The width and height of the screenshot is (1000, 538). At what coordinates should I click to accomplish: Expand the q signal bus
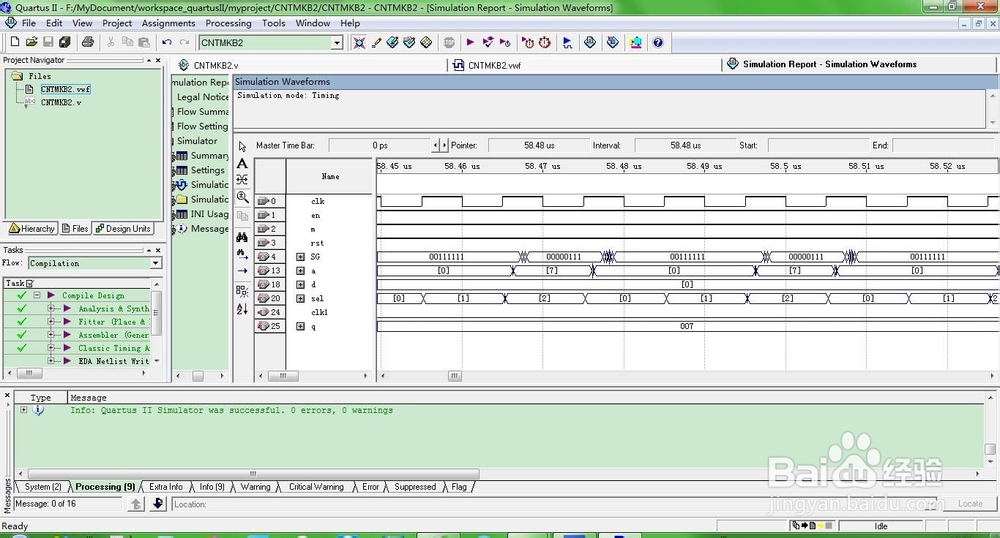click(300, 326)
